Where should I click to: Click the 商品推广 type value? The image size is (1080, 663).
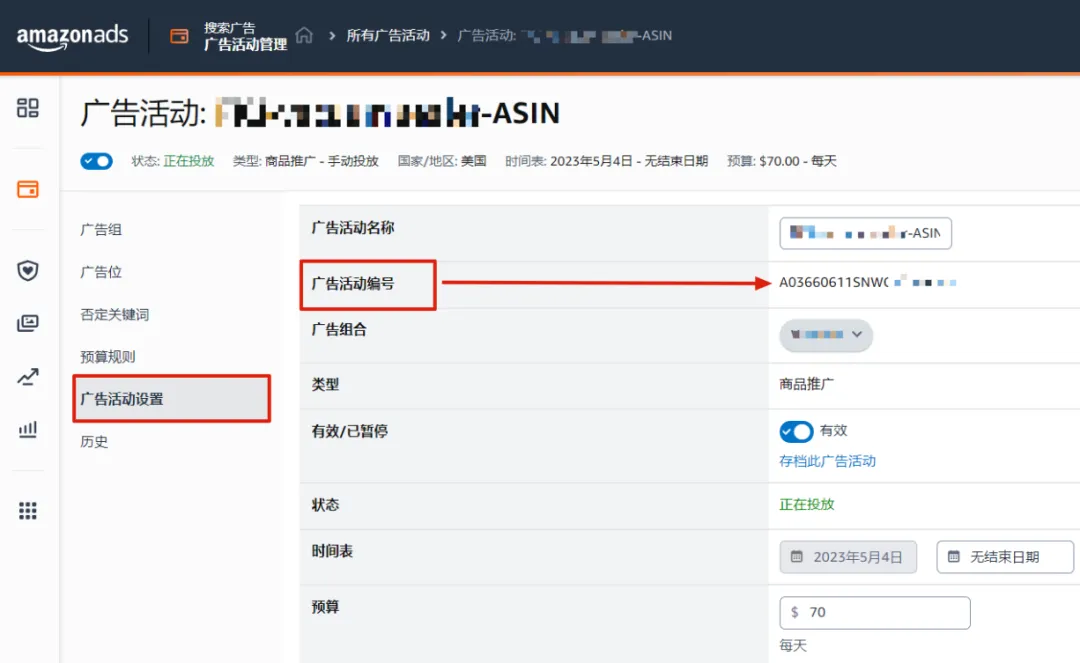coord(807,384)
